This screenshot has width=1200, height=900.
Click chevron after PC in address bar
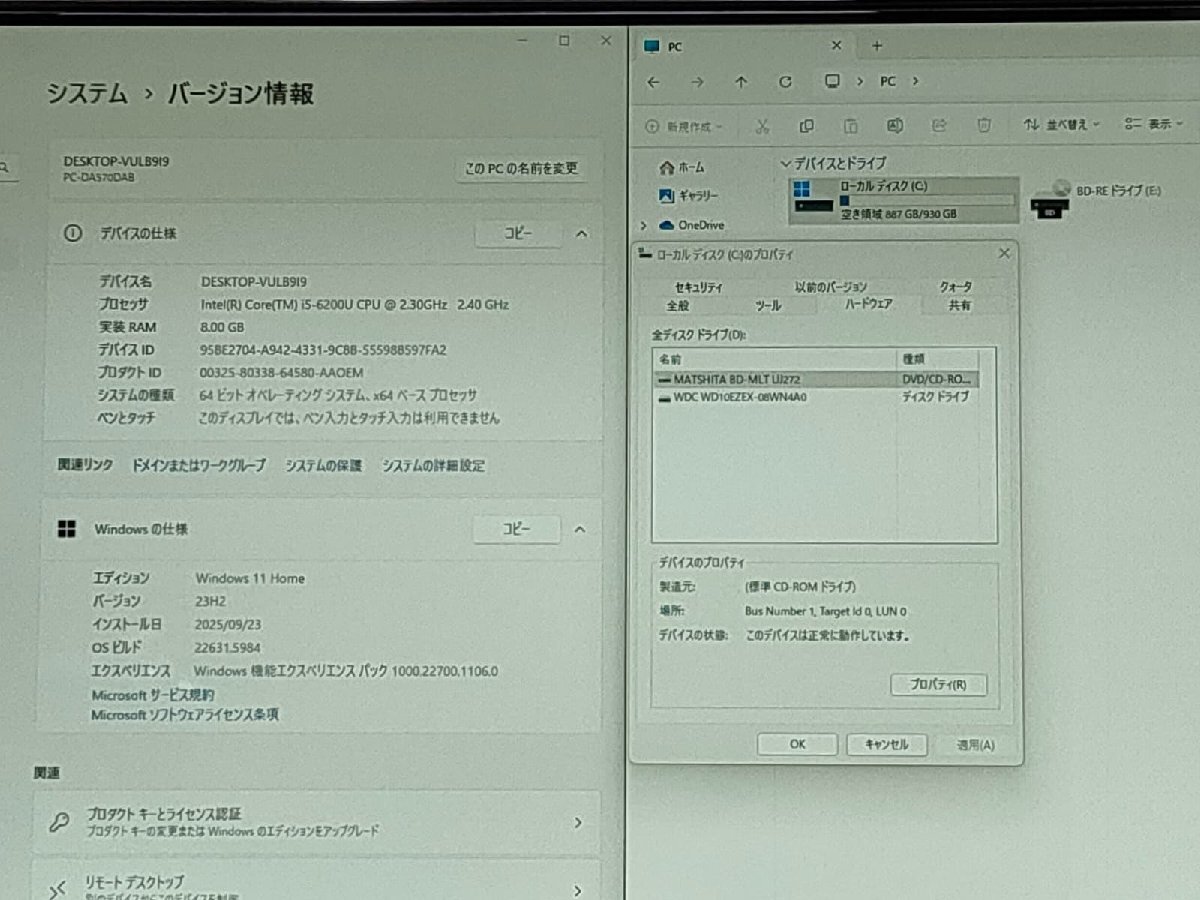(915, 82)
